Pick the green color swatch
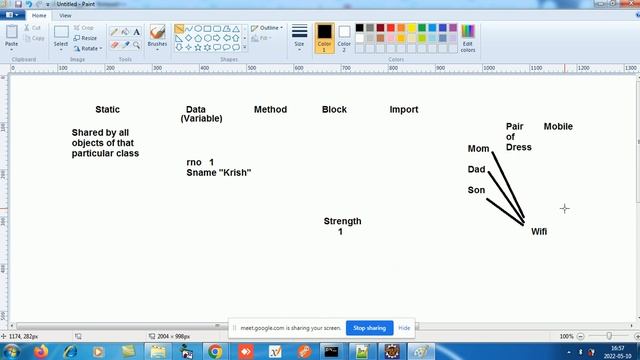This screenshot has height=360, width=640. pos(422,28)
